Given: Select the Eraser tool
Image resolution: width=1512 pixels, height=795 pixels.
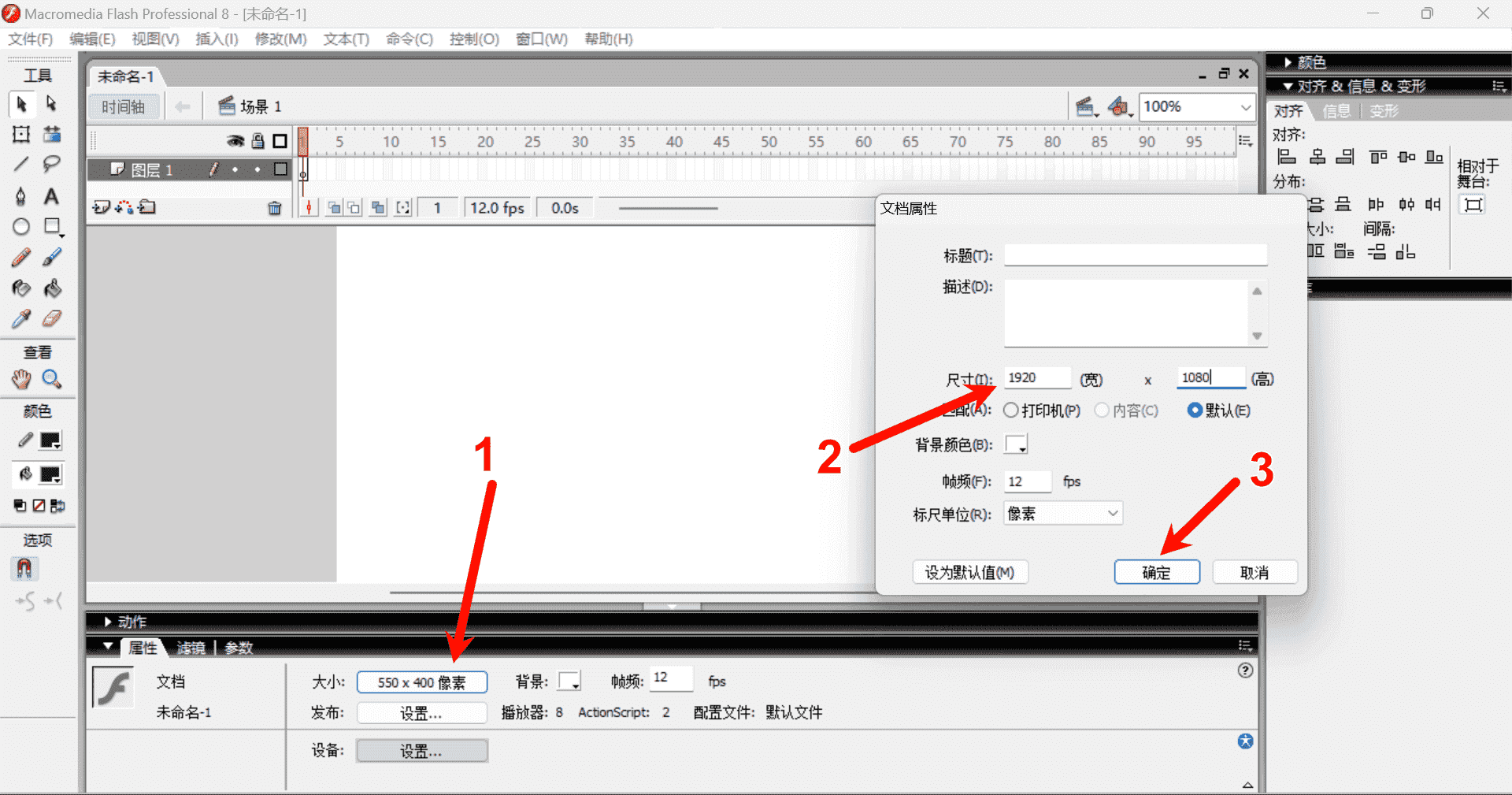Looking at the screenshot, I should [x=52, y=318].
